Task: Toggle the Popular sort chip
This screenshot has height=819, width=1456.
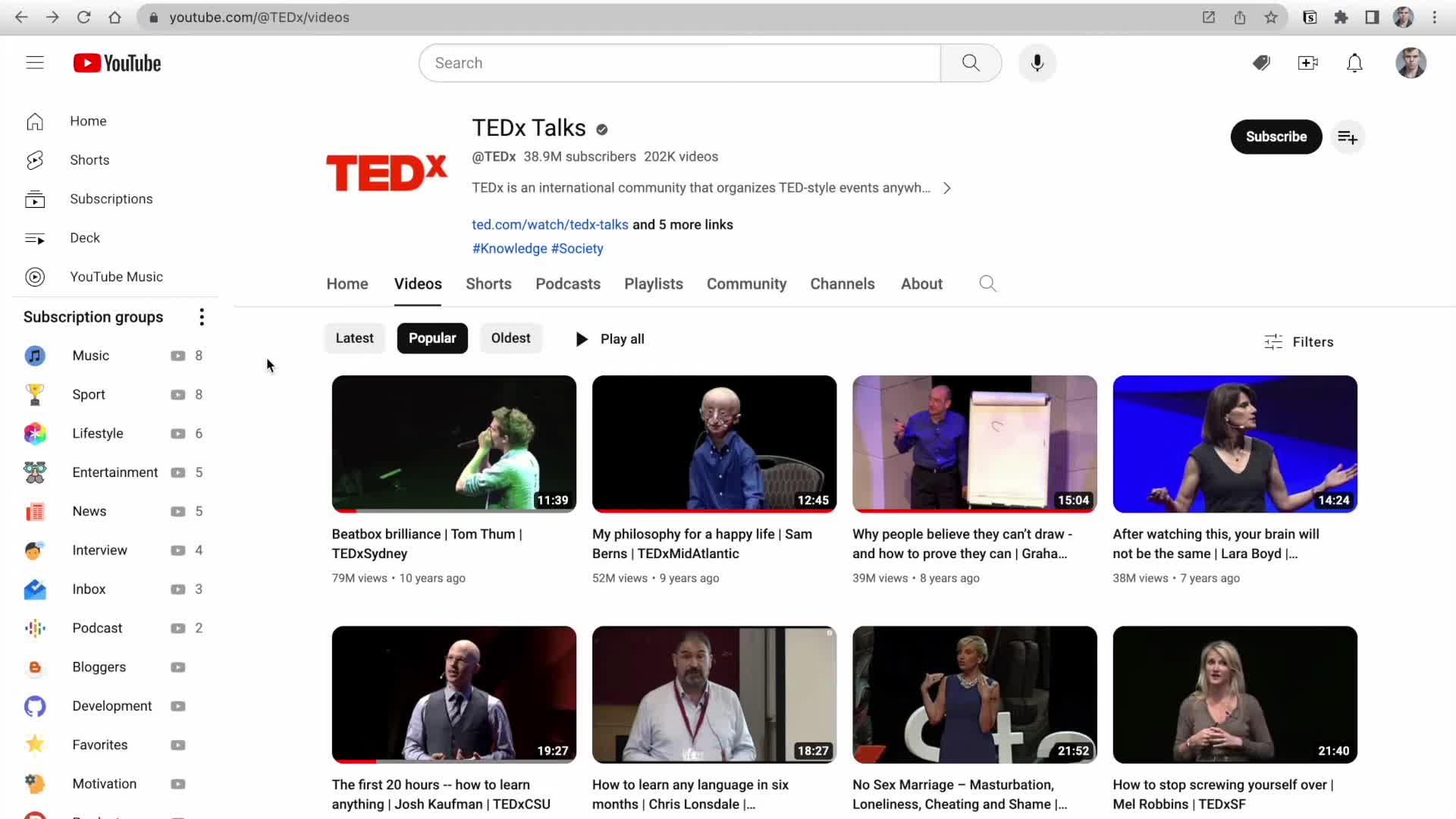Action: click(432, 338)
